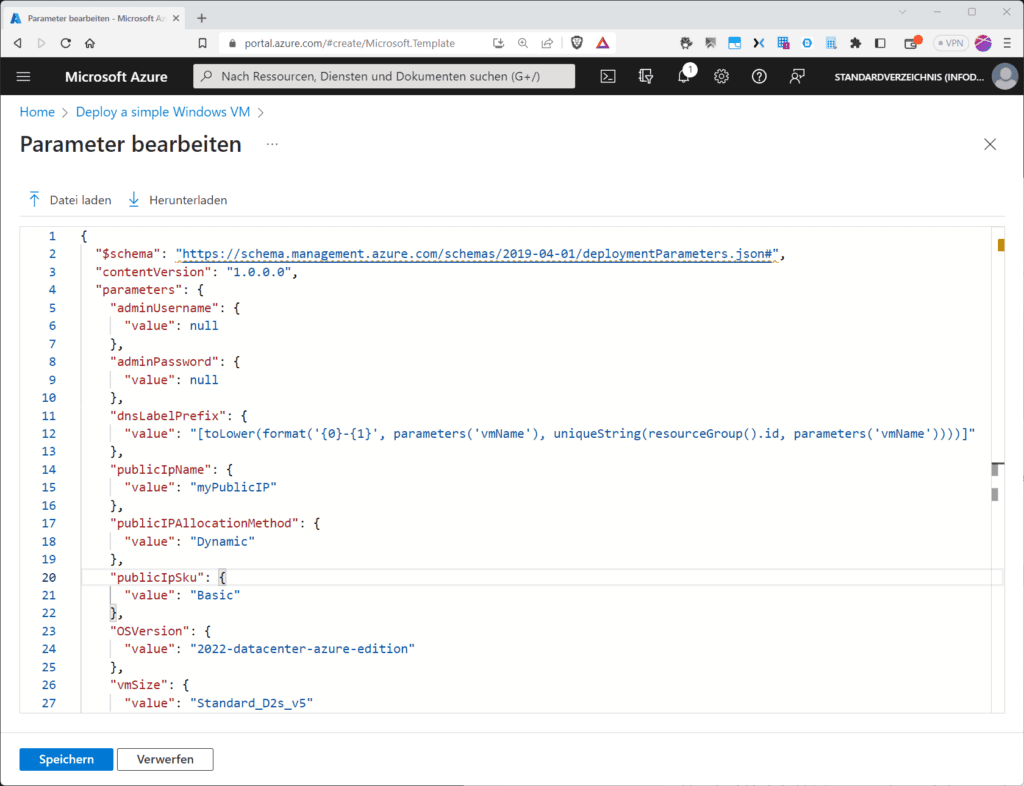1024x786 pixels.
Task: Open the browser extensions puzzle icon
Action: tap(855, 43)
